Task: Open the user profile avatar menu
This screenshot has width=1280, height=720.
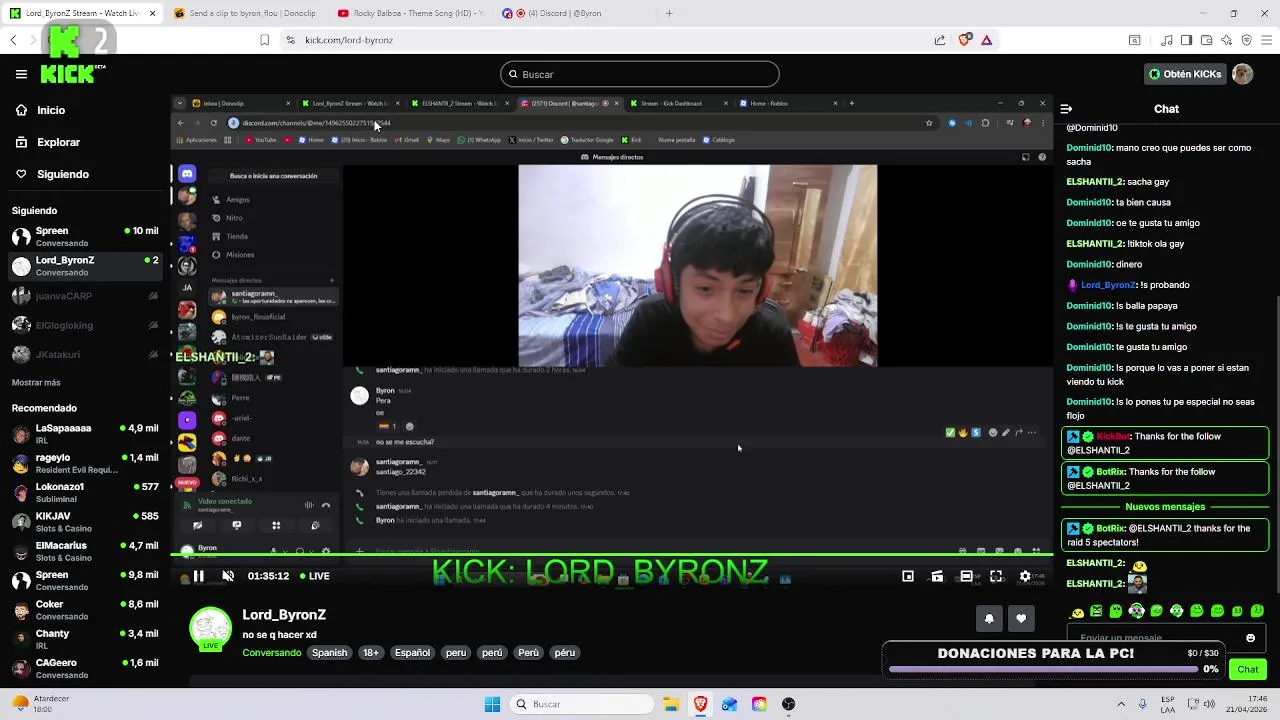Action: point(1242,74)
